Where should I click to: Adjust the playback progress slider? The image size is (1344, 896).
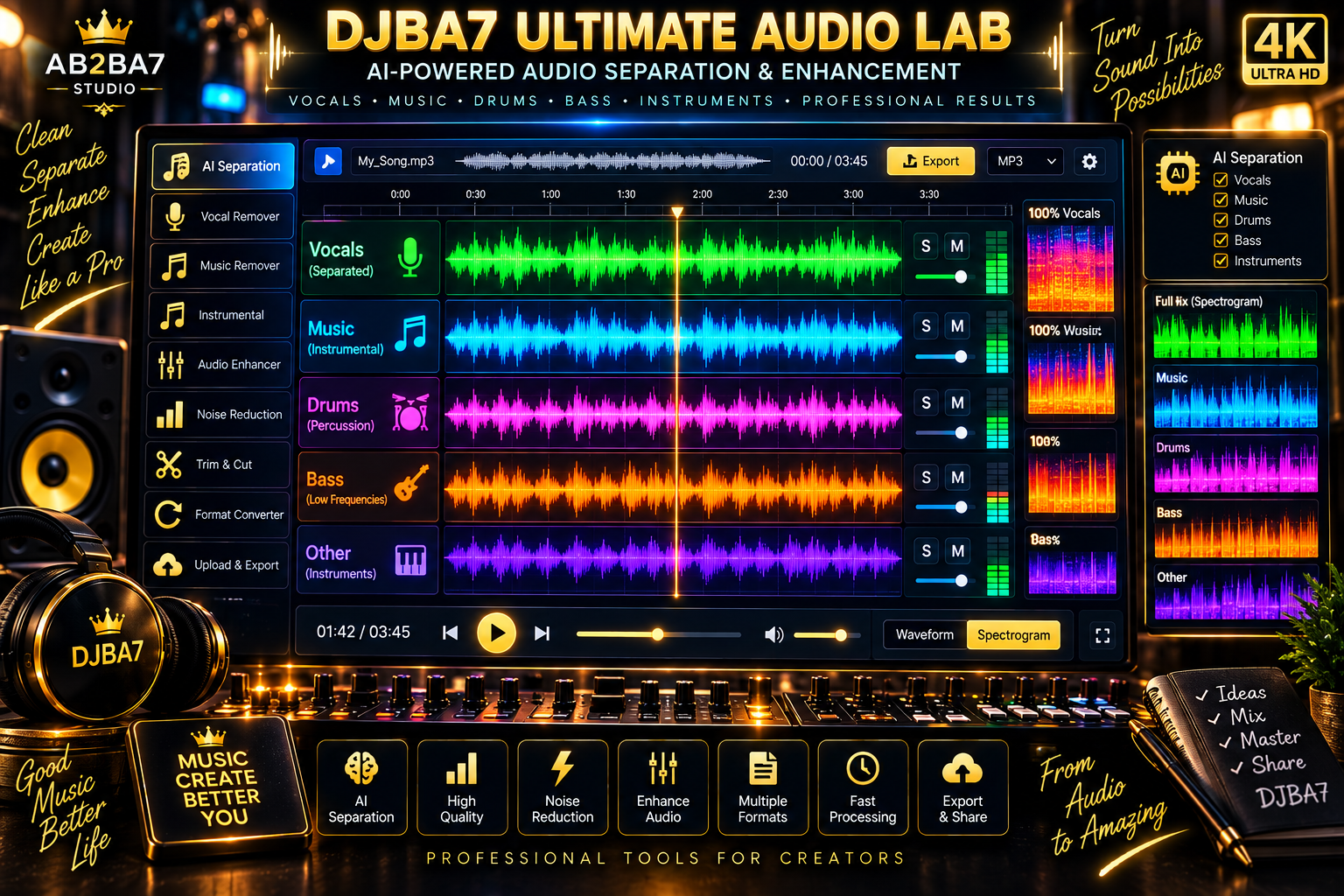point(658,634)
